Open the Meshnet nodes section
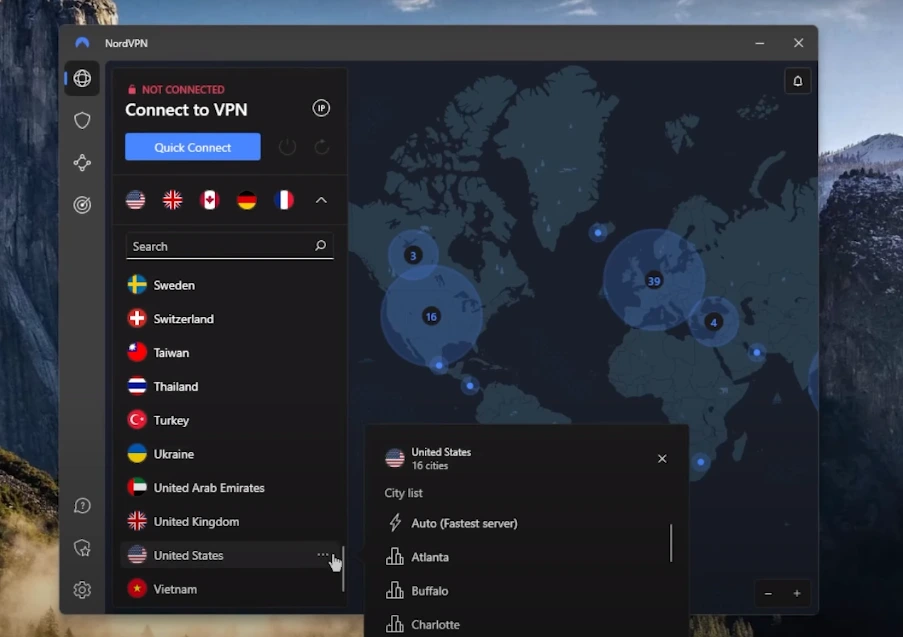 point(82,163)
